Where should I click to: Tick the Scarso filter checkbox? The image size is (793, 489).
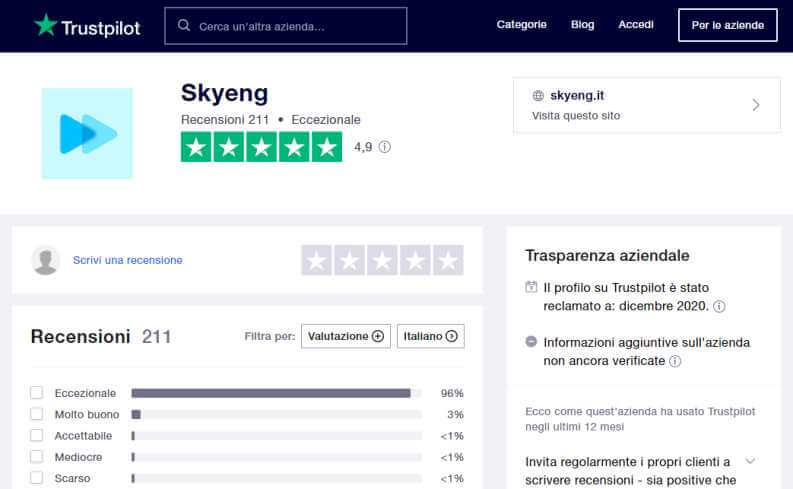(x=36, y=478)
